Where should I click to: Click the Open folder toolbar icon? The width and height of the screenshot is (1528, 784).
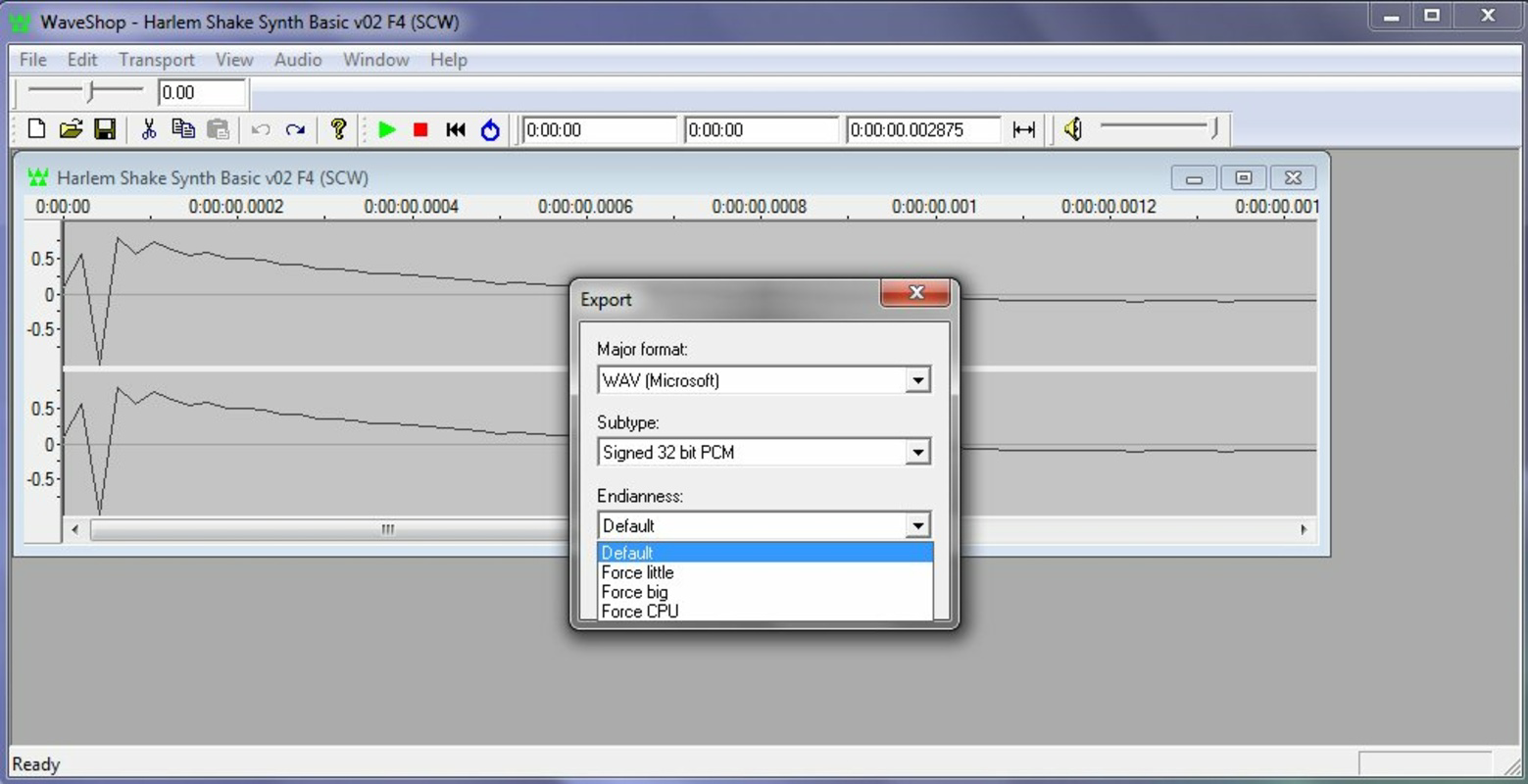coord(71,129)
